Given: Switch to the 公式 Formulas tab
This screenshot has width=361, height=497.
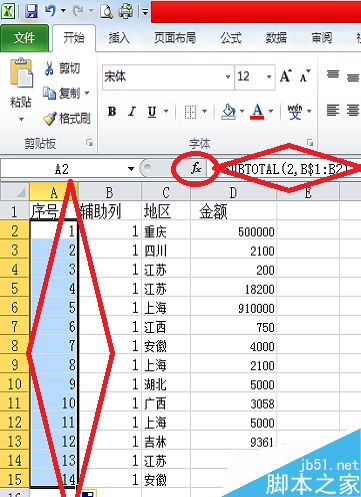Looking at the screenshot, I should click(x=231, y=38).
